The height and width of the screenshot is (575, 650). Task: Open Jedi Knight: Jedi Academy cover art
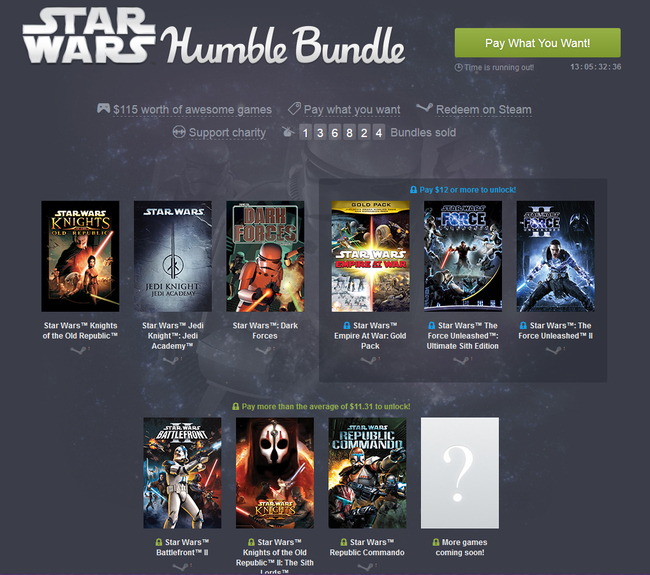click(173, 256)
